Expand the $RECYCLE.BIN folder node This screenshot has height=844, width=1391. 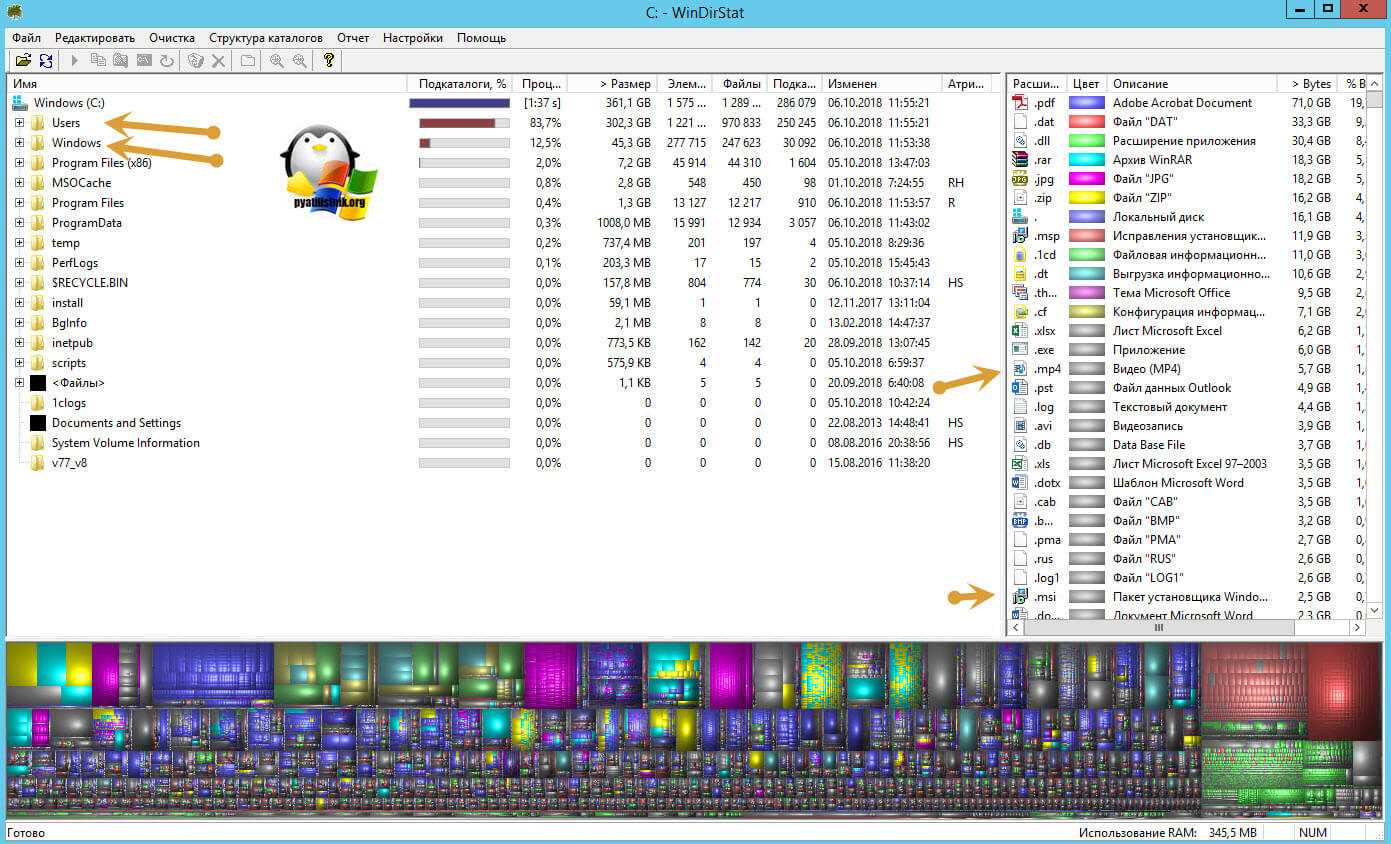pyautogui.click(x=19, y=283)
